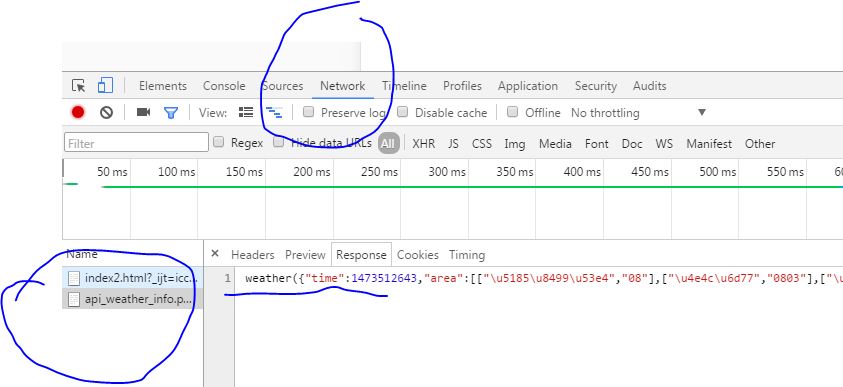
Task: Filter requests by Font
Action: click(x=597, y=144)
